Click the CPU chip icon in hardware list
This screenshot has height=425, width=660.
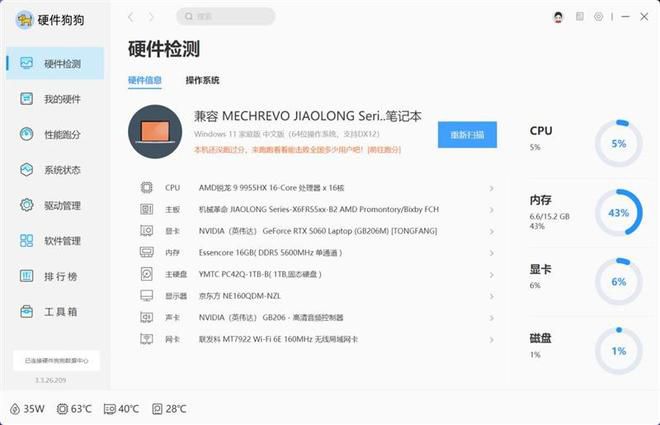tap(146, 187)
